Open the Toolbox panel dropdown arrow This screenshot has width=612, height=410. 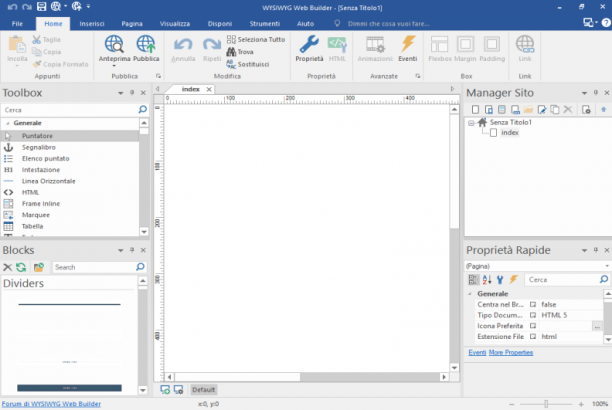[121, 93]
